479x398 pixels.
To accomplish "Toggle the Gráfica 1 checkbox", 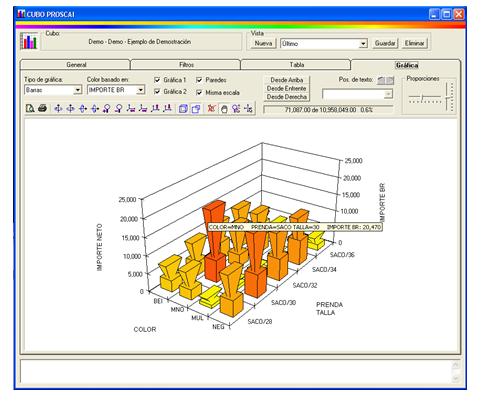I will coord(157,80).
